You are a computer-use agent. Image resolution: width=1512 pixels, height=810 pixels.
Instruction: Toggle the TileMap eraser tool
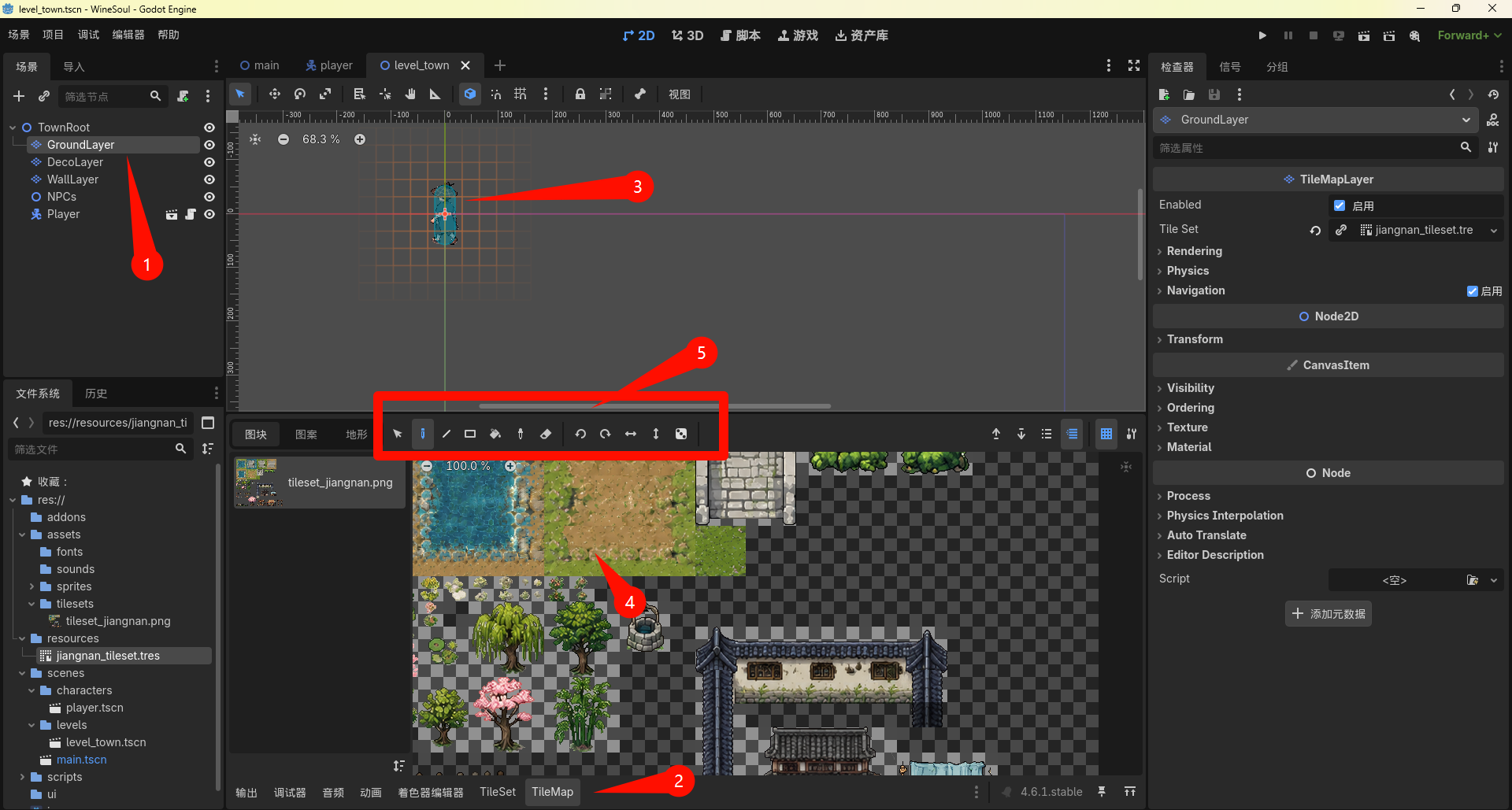[x=546, y=434]
